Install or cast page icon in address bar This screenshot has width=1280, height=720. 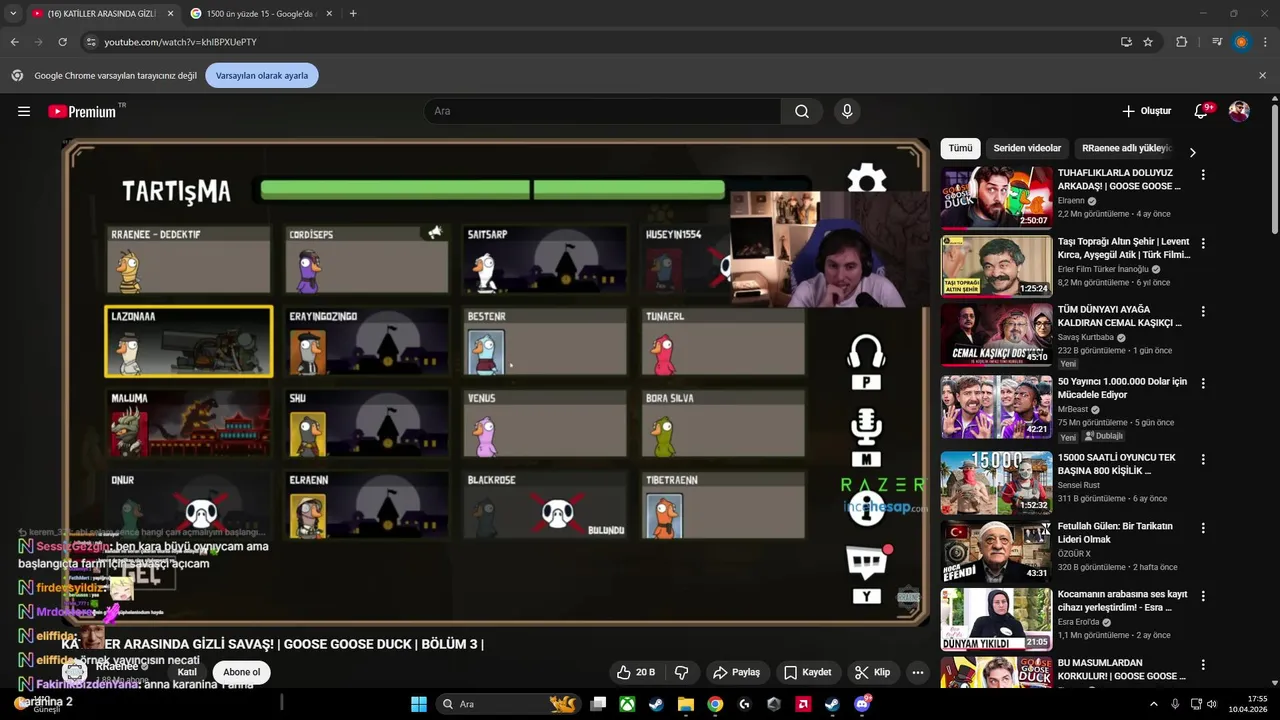tap(1126, 42)
